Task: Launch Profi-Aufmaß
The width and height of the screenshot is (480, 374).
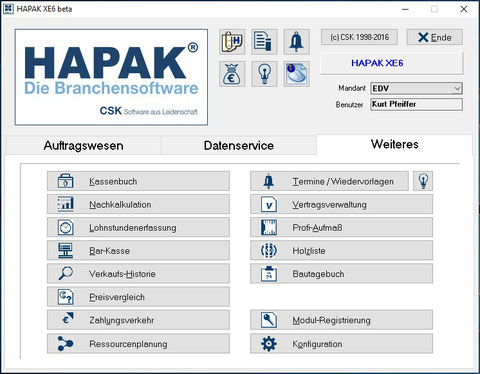Action: pos(342,228)
